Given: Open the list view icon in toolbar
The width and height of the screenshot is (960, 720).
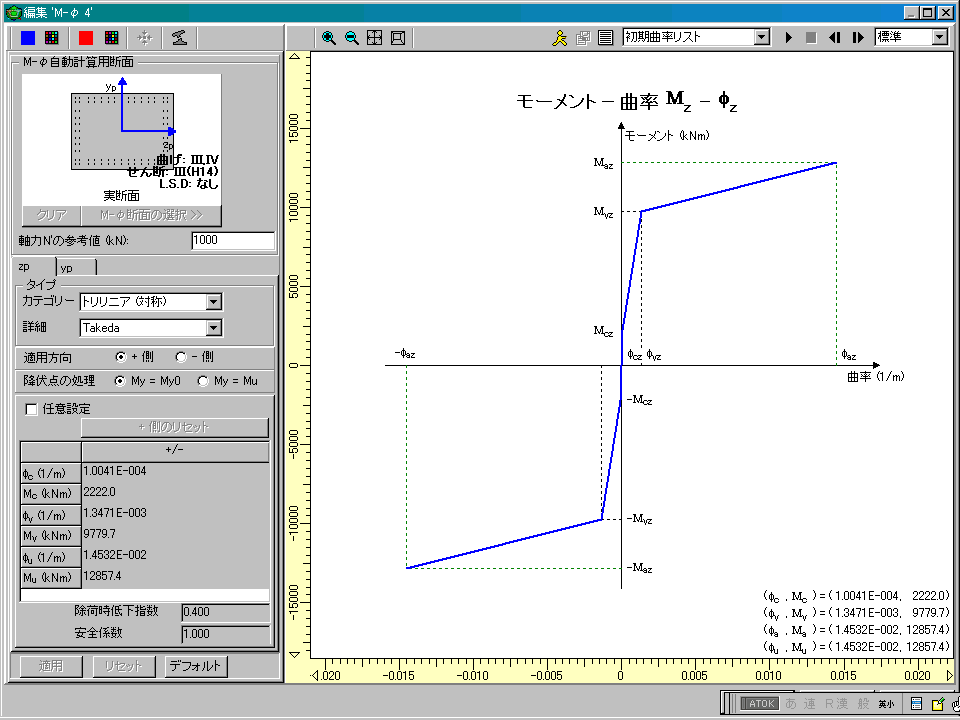Looking at the screenshot, I should click(x=605, y=38).
